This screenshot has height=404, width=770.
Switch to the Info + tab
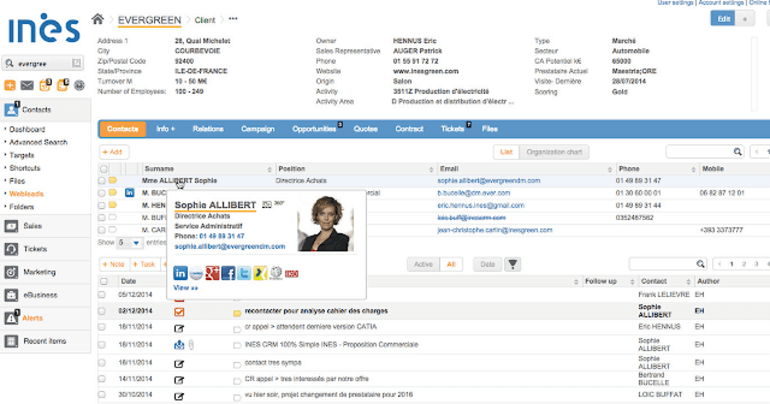(165, 129)
